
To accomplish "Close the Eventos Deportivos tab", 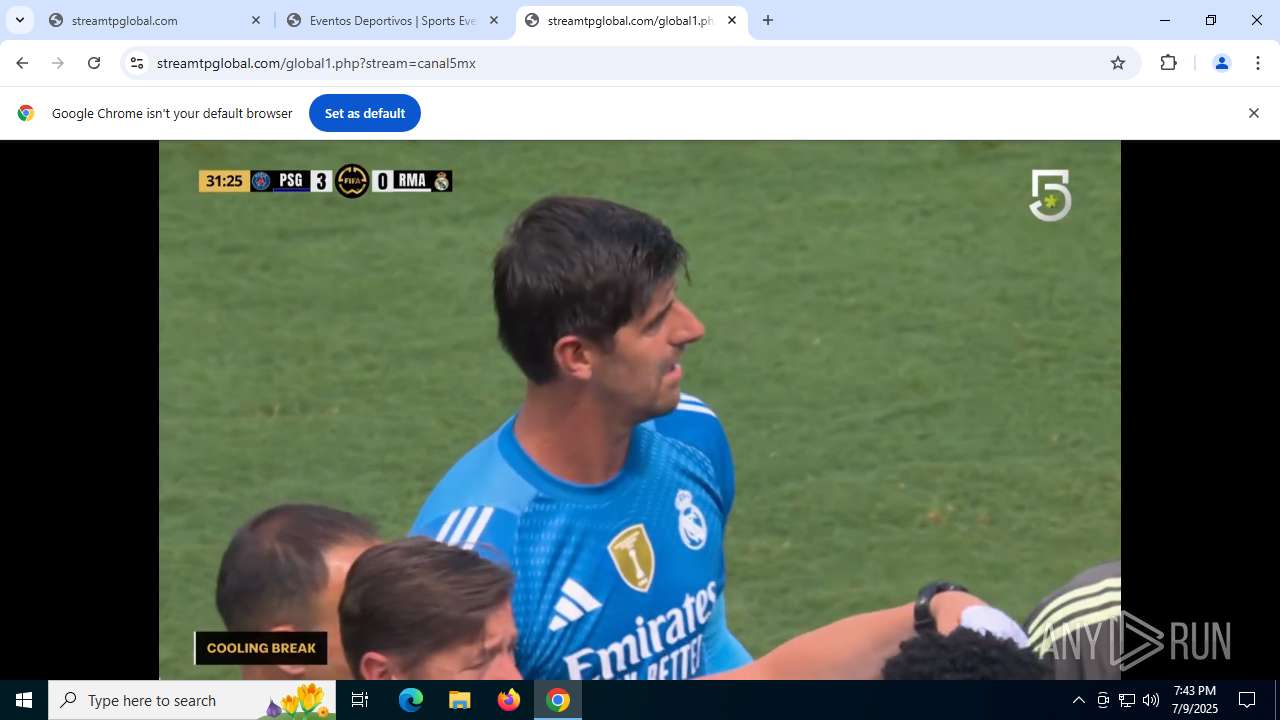I will pyautogui.click(x=494, y=20).
